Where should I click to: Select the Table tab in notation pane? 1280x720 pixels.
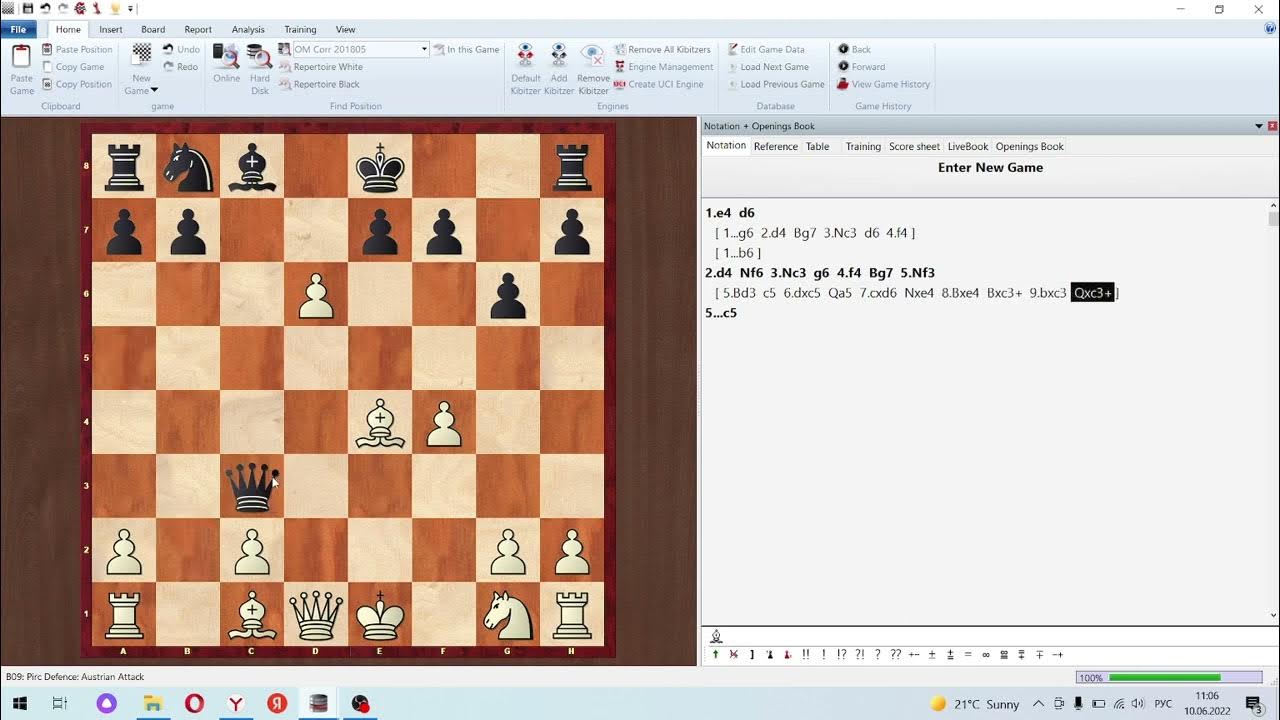tap(817, 146)
